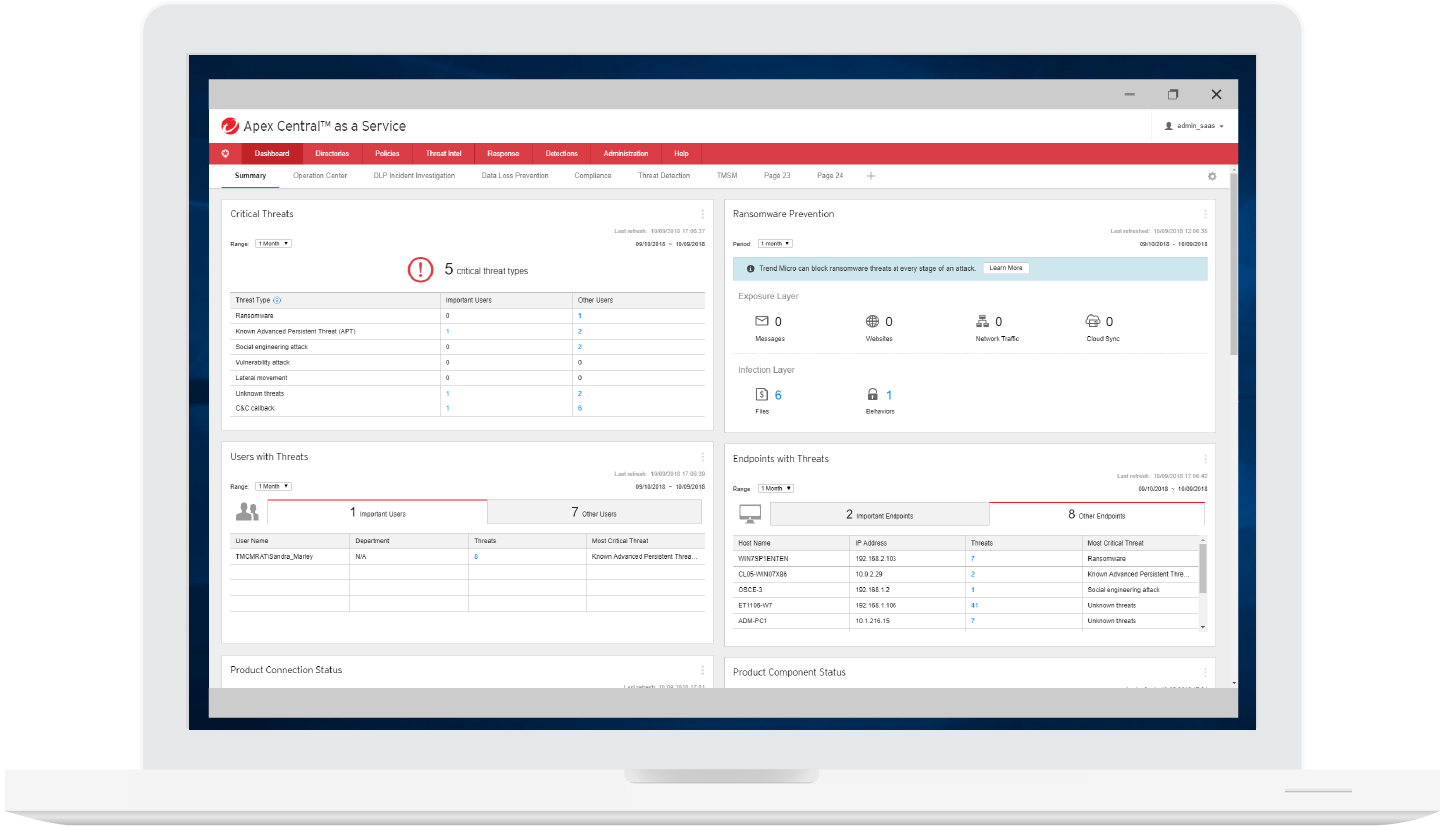Open the Policies menu

tap(387, 154)
